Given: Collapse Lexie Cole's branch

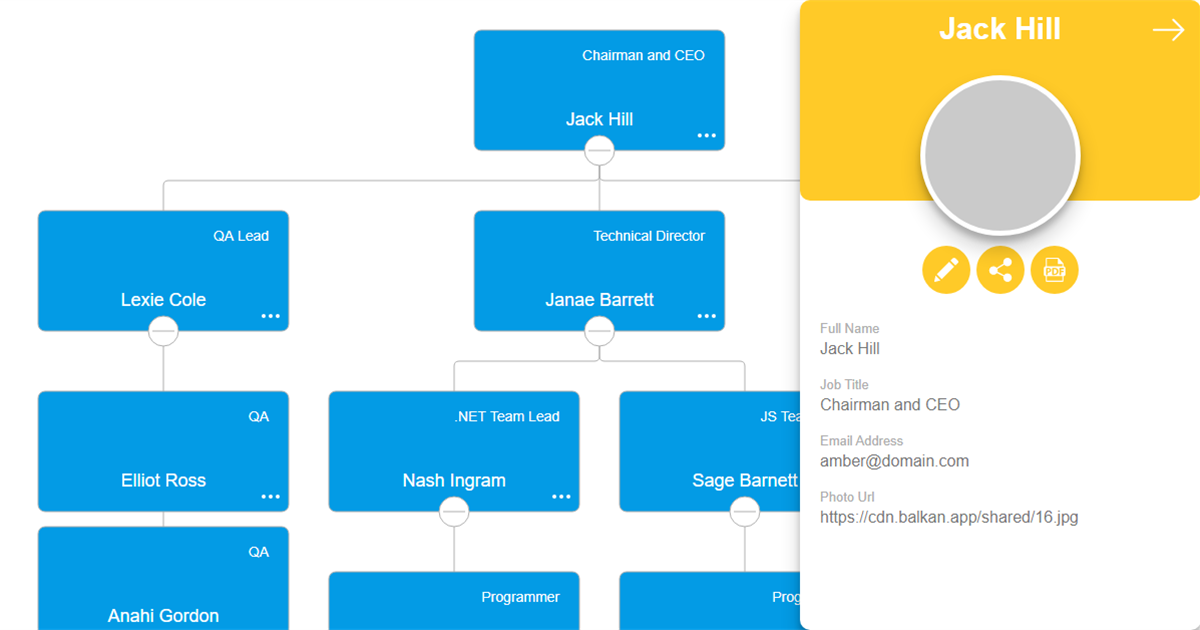Looking at the screenshot, I should coord(163,331).
